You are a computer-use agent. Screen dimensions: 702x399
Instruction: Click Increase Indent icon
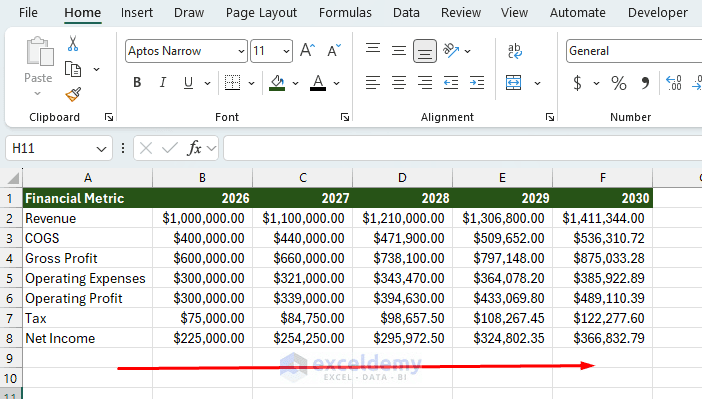point(477,83)
